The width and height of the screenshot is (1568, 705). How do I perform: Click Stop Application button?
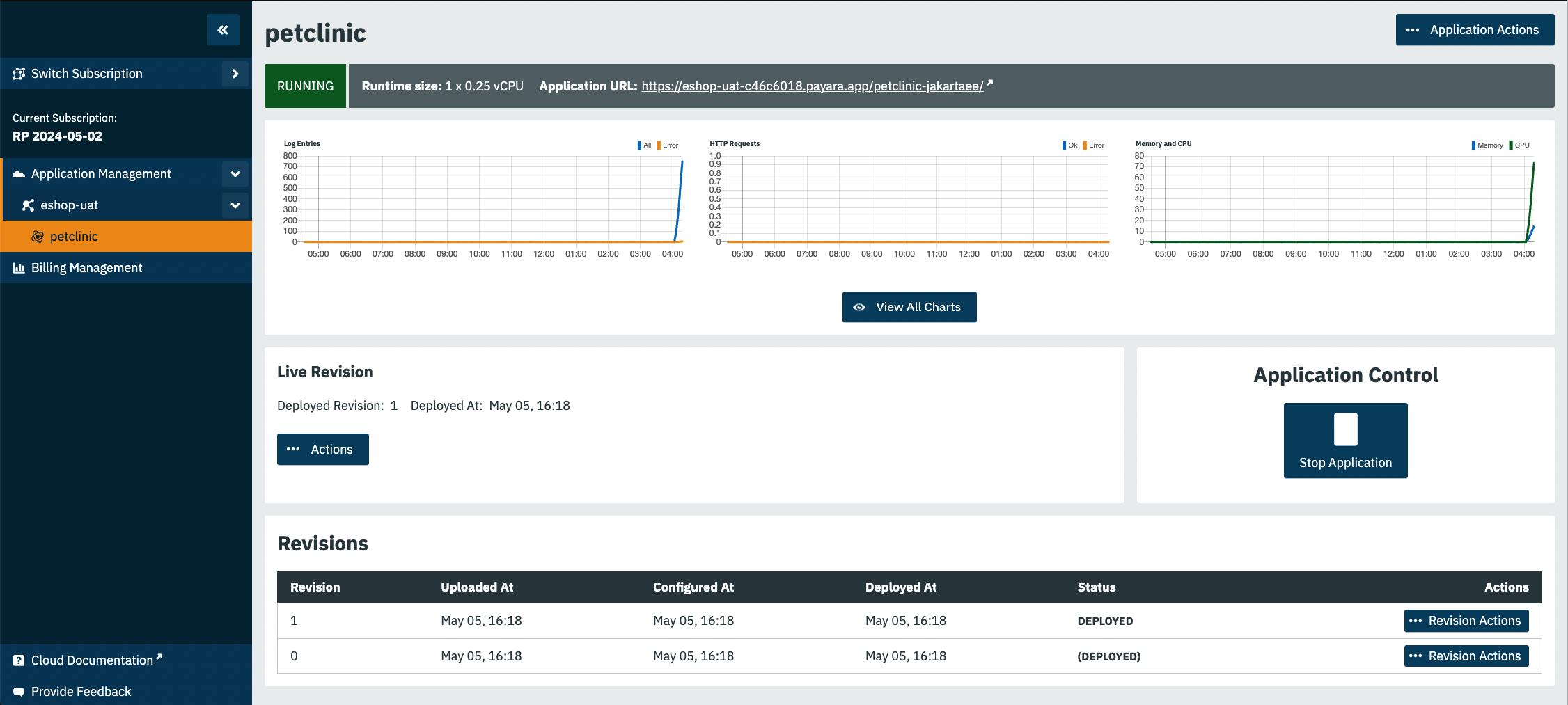(1345, 441)
